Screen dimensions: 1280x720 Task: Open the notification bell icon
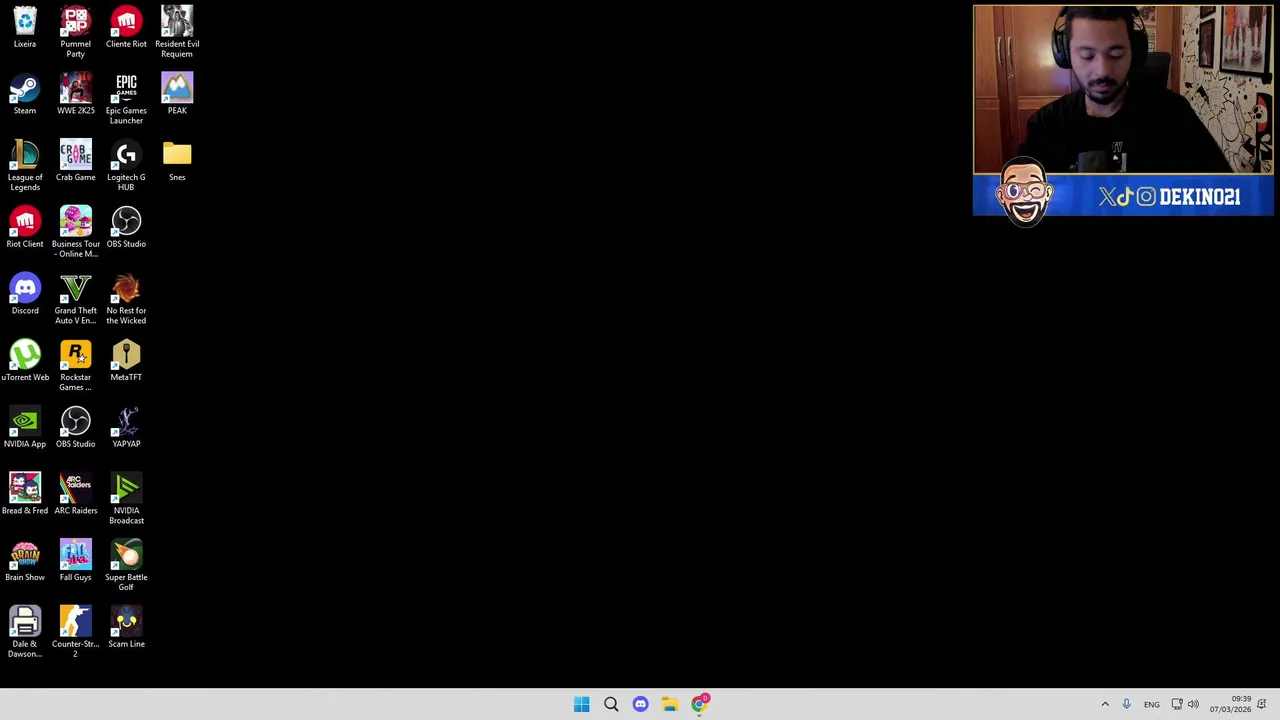point(1262,704)
